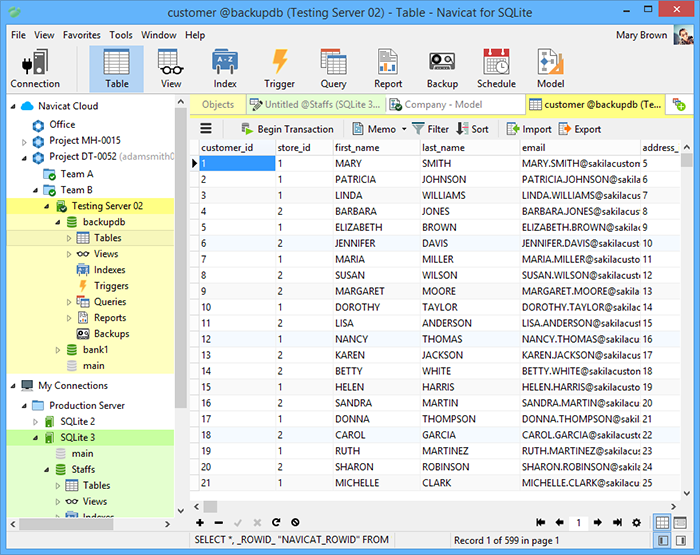Go to previous page of records
The height and width of the screenshot is (555, 700).
[x=559, y=522]
